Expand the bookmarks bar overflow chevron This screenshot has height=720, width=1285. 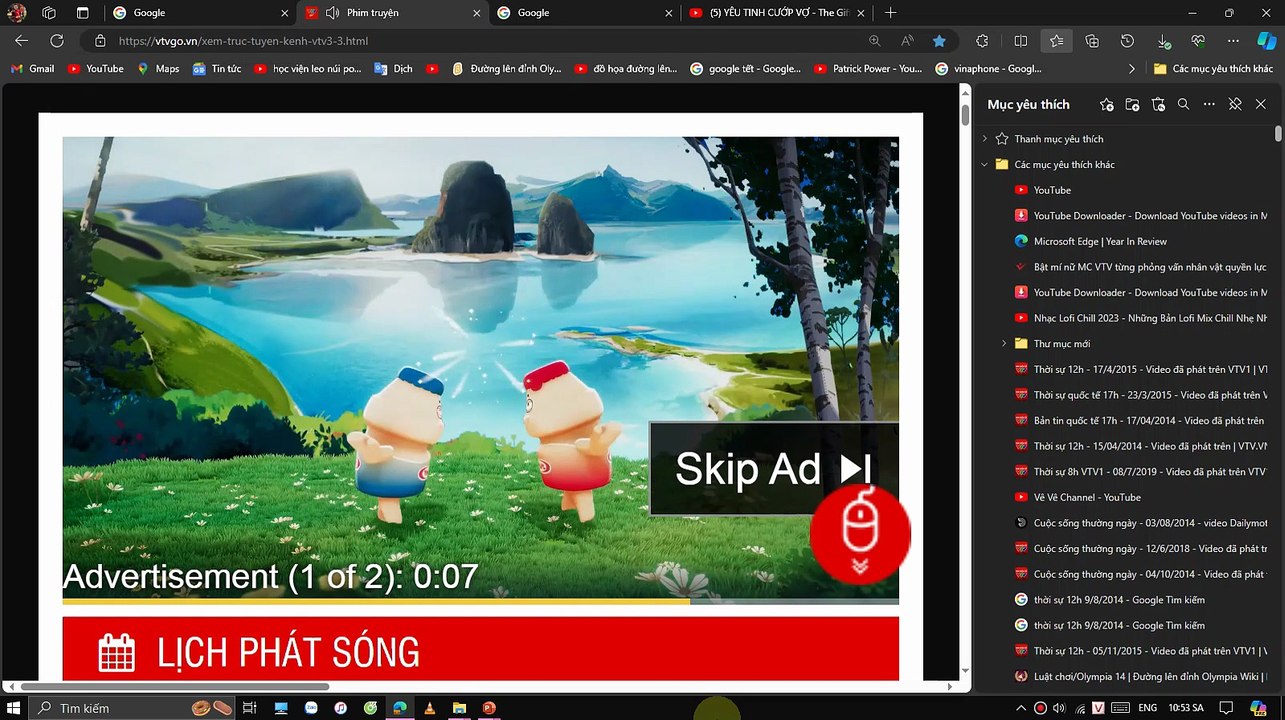1131,69
